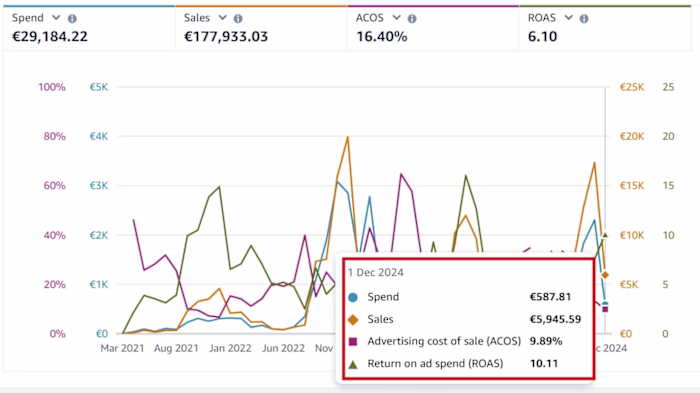Click the Mar 2021 x-axis label
The height and width of the screenshot is (393, 700).
(x=122, y=348)
